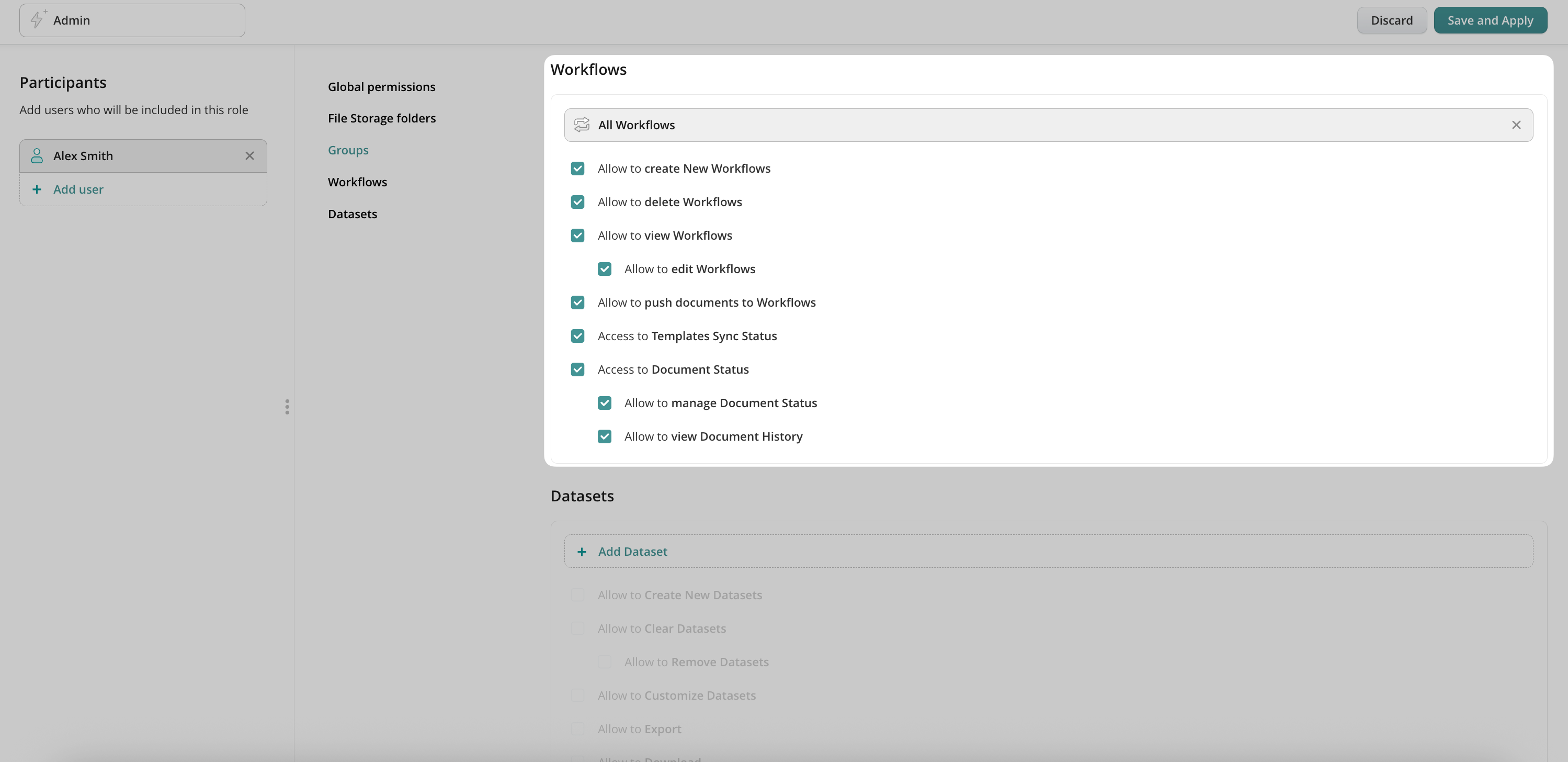Edit the Admin role name field

tap(146, 20)
